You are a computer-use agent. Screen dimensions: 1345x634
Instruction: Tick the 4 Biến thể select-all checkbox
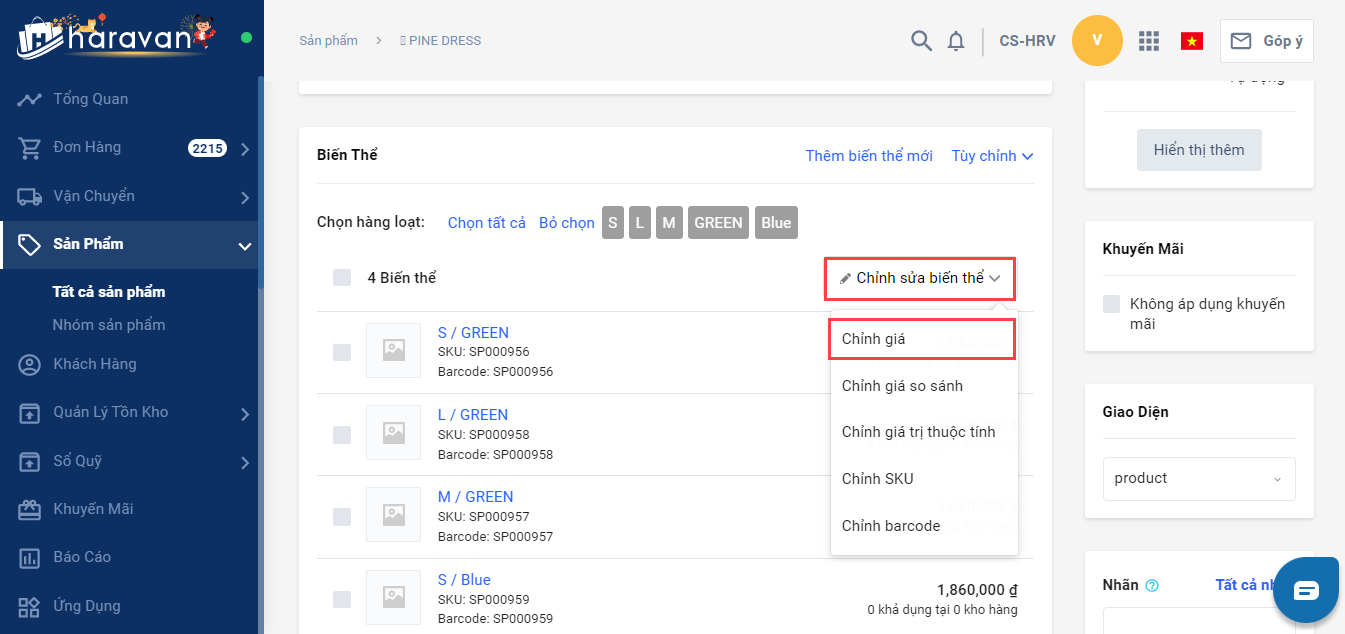[342, 277]
